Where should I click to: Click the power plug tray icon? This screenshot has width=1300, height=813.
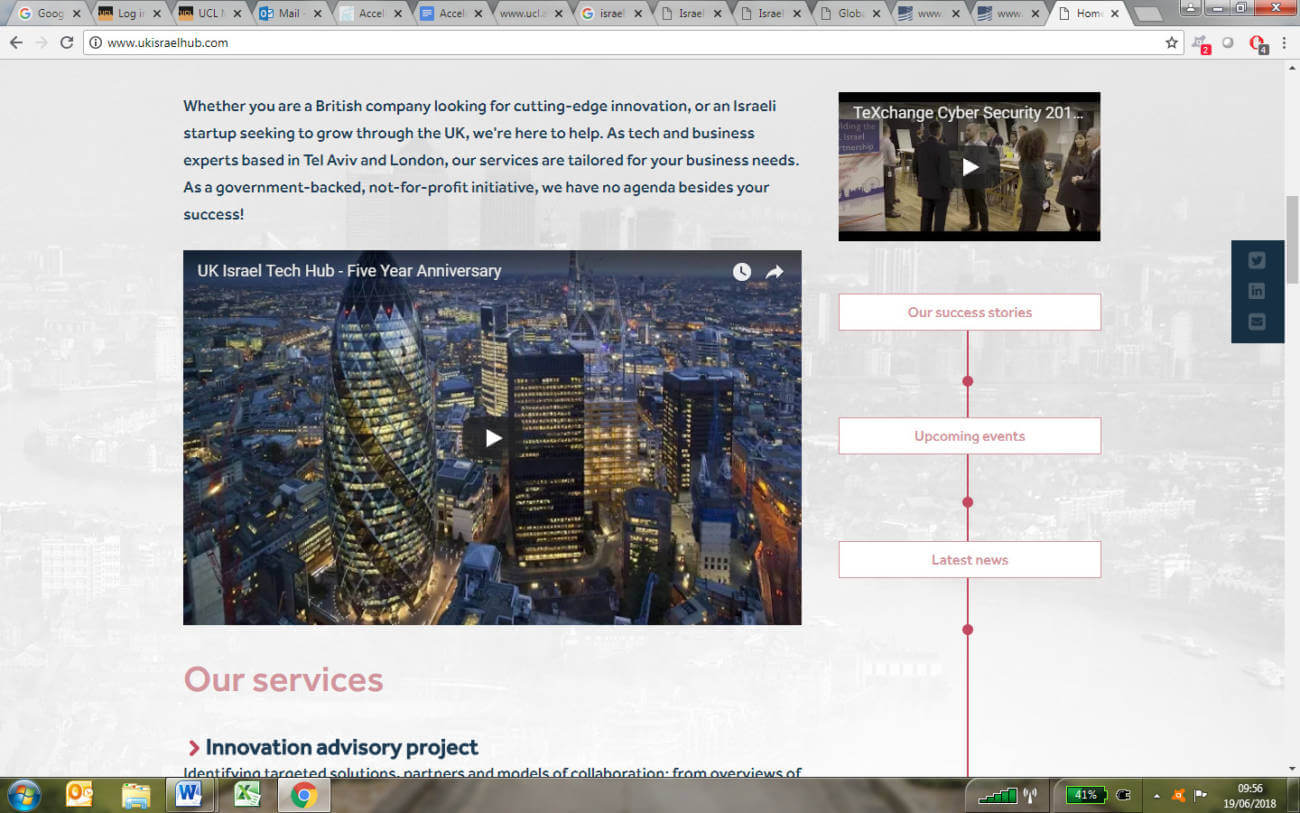[x=1122, y=795]
